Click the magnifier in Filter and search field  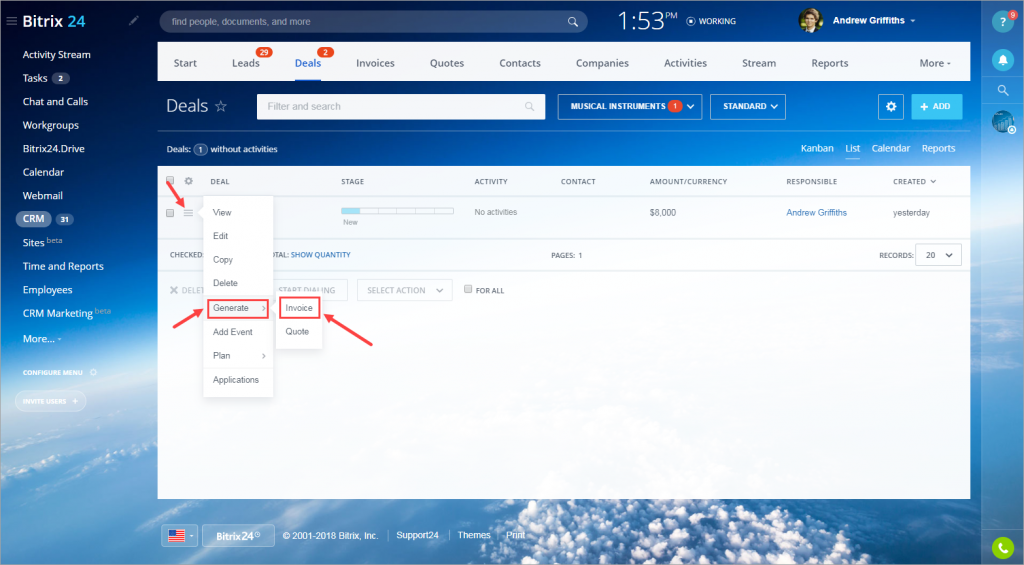(x=530, y=106)
